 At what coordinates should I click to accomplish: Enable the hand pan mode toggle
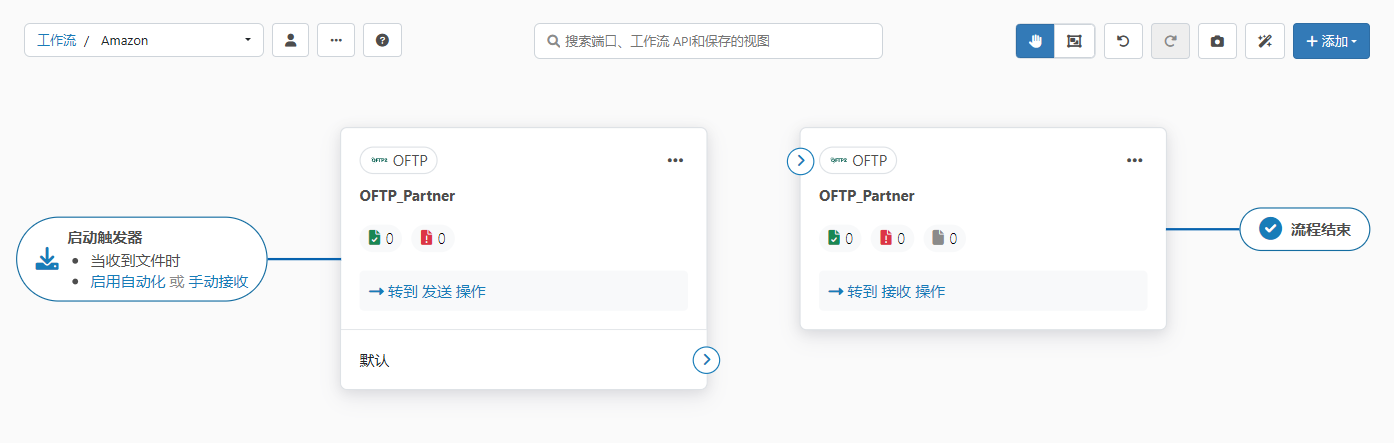(1035, 41)
